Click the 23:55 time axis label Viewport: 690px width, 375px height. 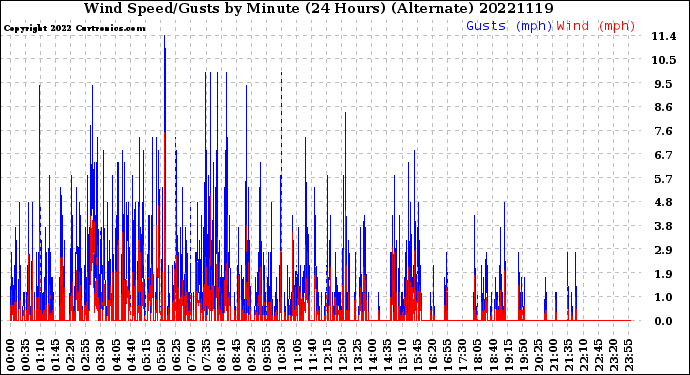(x=628, y=354)
